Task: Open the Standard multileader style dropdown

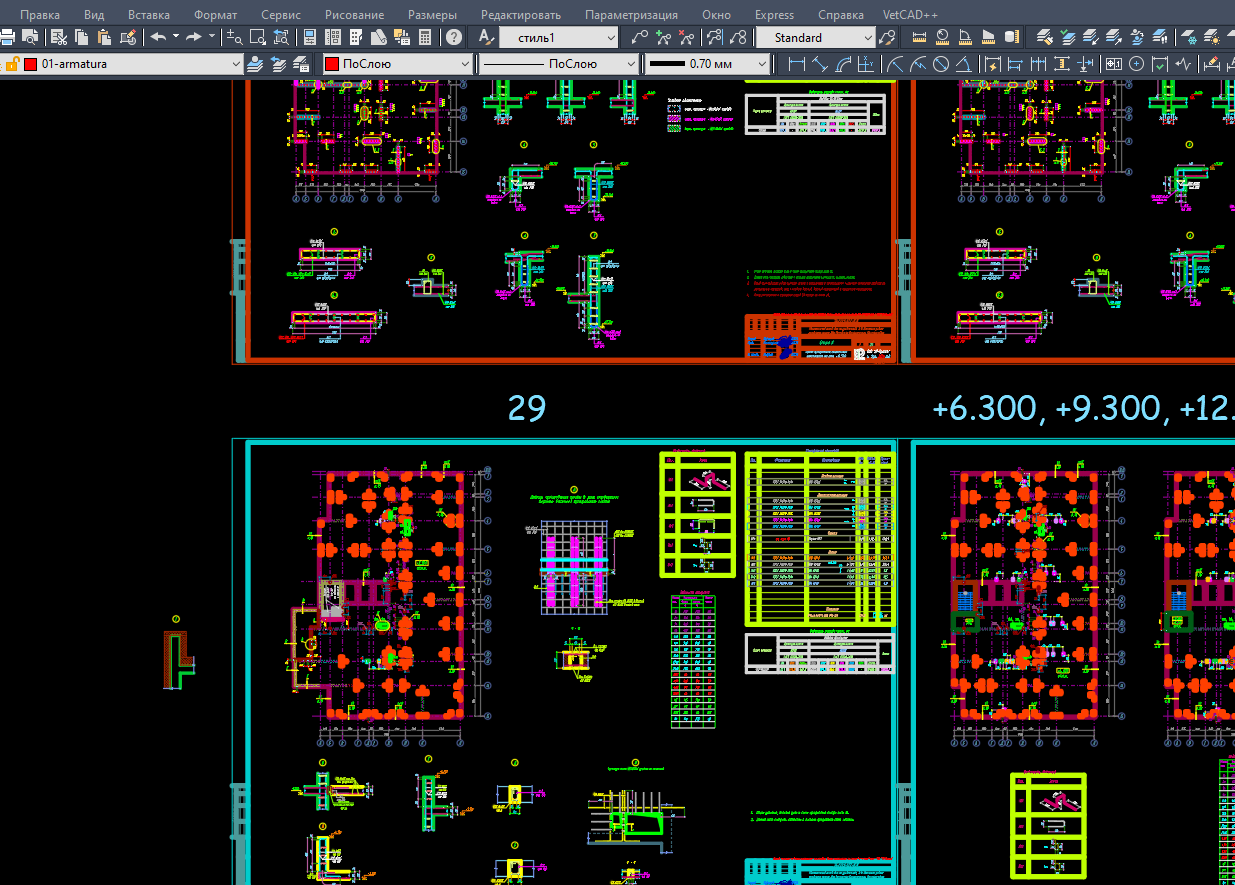Action: [815, 37]
